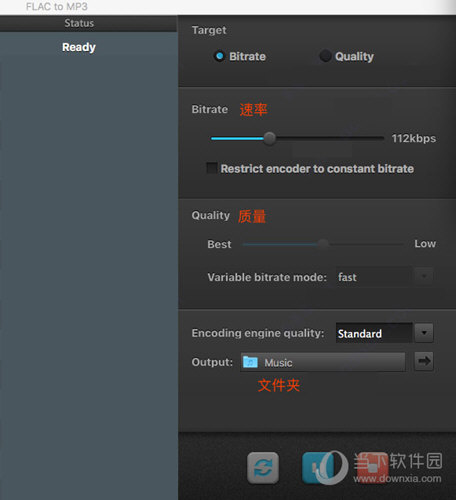Screen dimensions: 456x500
Task: Click the Standard encoding quality field
Action: click(374, 333)
